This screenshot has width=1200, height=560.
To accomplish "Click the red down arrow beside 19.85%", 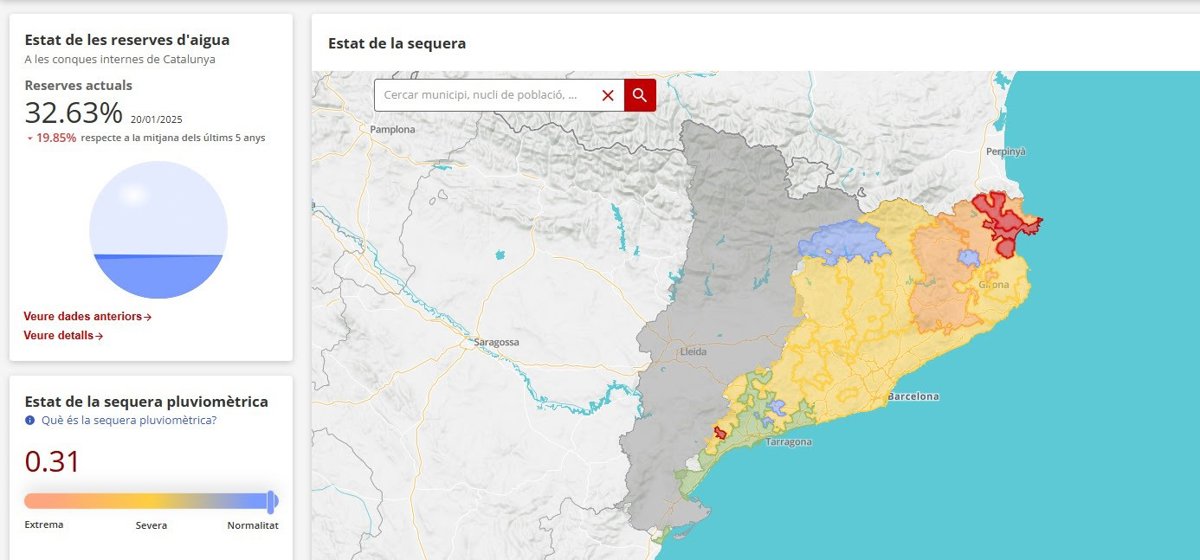I will [30, 138].
